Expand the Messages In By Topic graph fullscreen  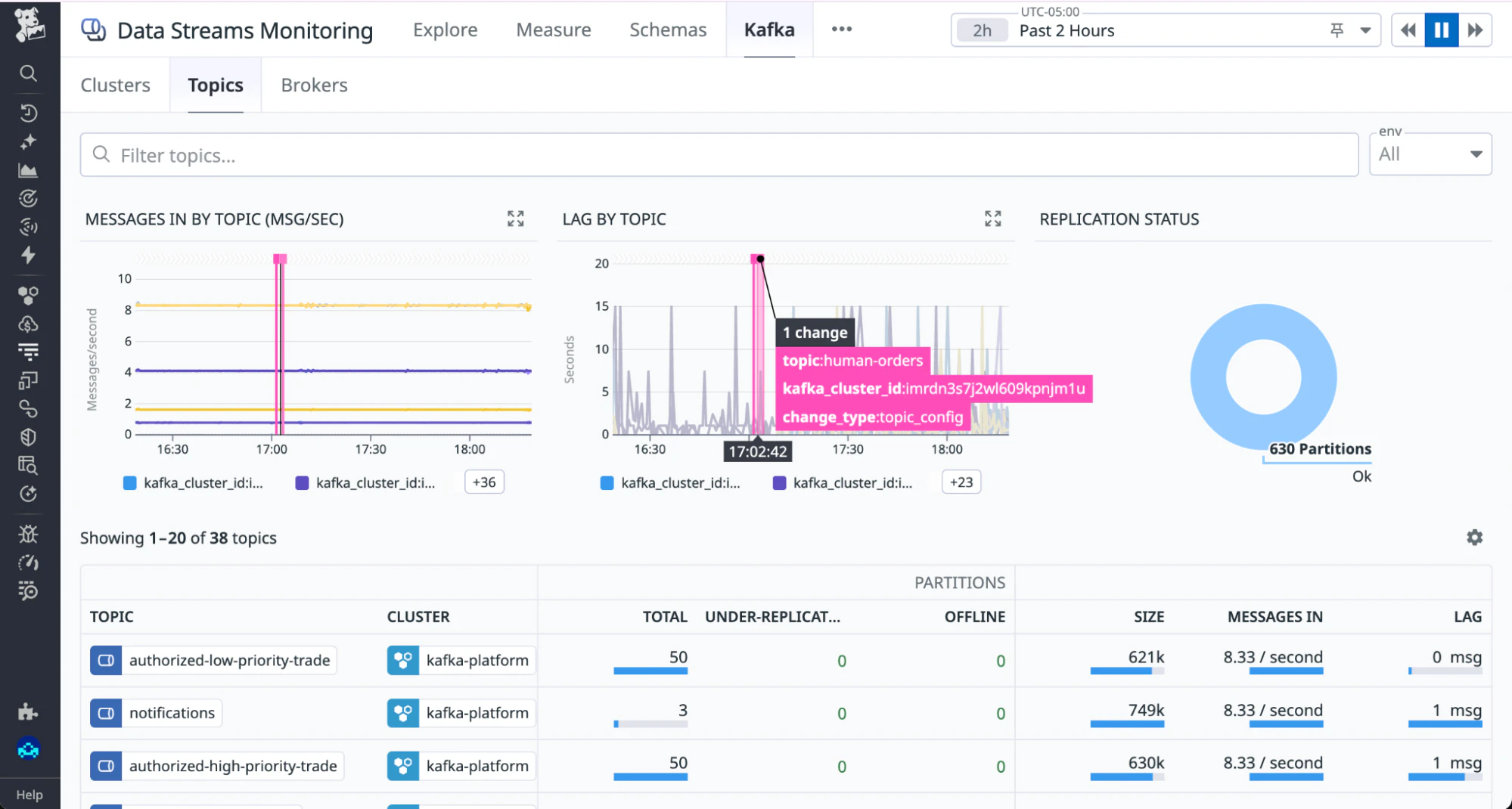click(515, 219)
